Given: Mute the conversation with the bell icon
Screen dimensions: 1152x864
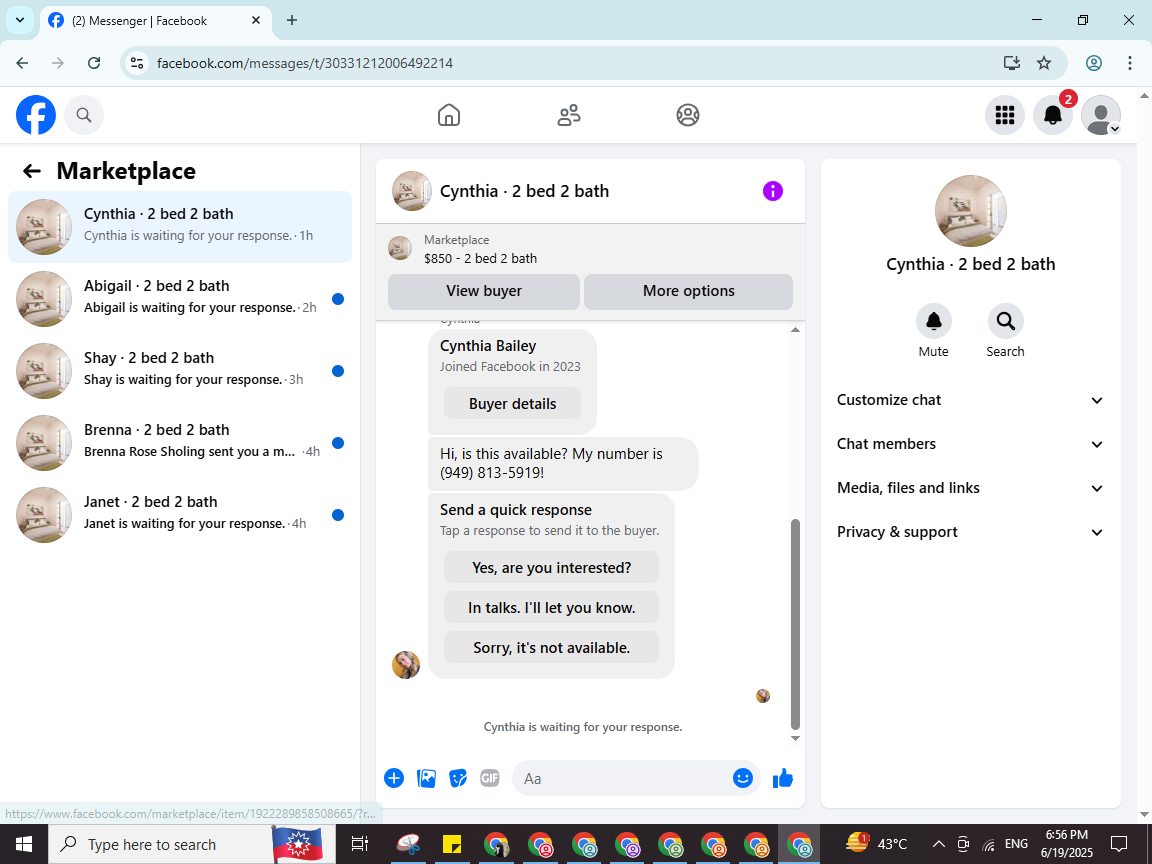Looking at the screenshot, I should coord(934,321).
